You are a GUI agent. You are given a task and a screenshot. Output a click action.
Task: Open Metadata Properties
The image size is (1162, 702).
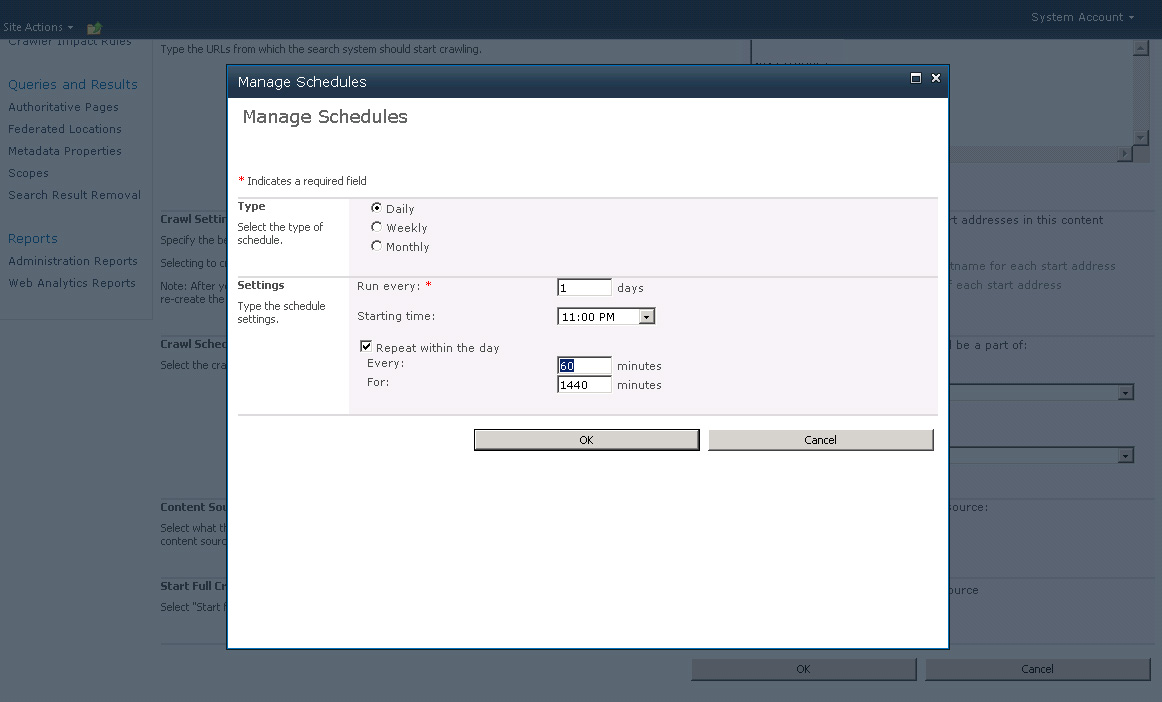[x=64, y=151]
